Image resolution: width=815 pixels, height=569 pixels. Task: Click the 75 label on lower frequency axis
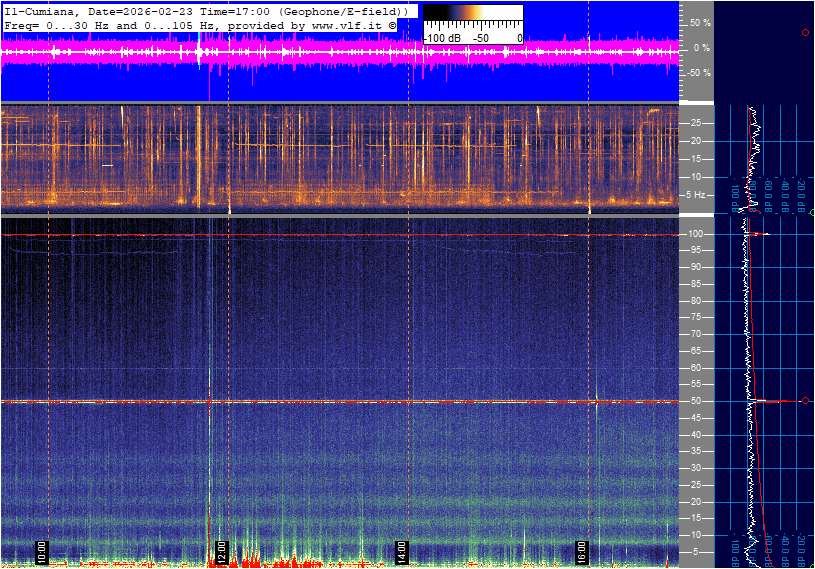[x=696, y=318]
